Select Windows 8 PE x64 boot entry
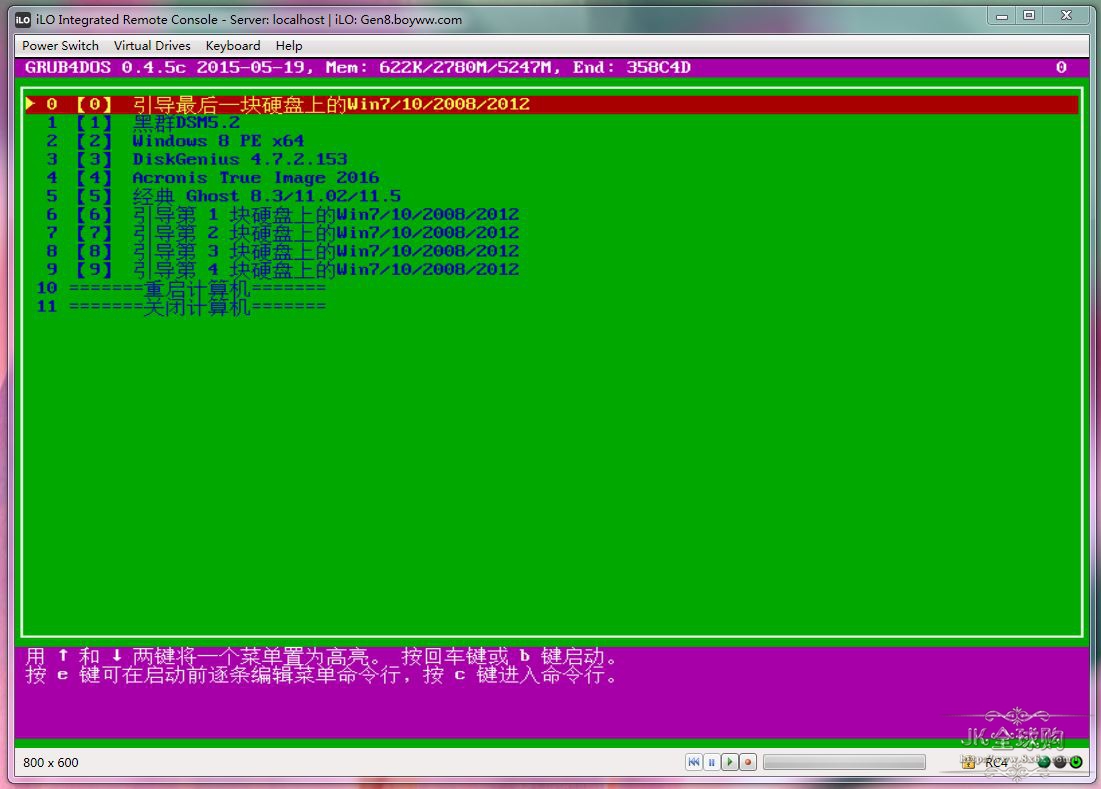Image resolution: width=1101 pixels, height=789 pixels. 218,141
